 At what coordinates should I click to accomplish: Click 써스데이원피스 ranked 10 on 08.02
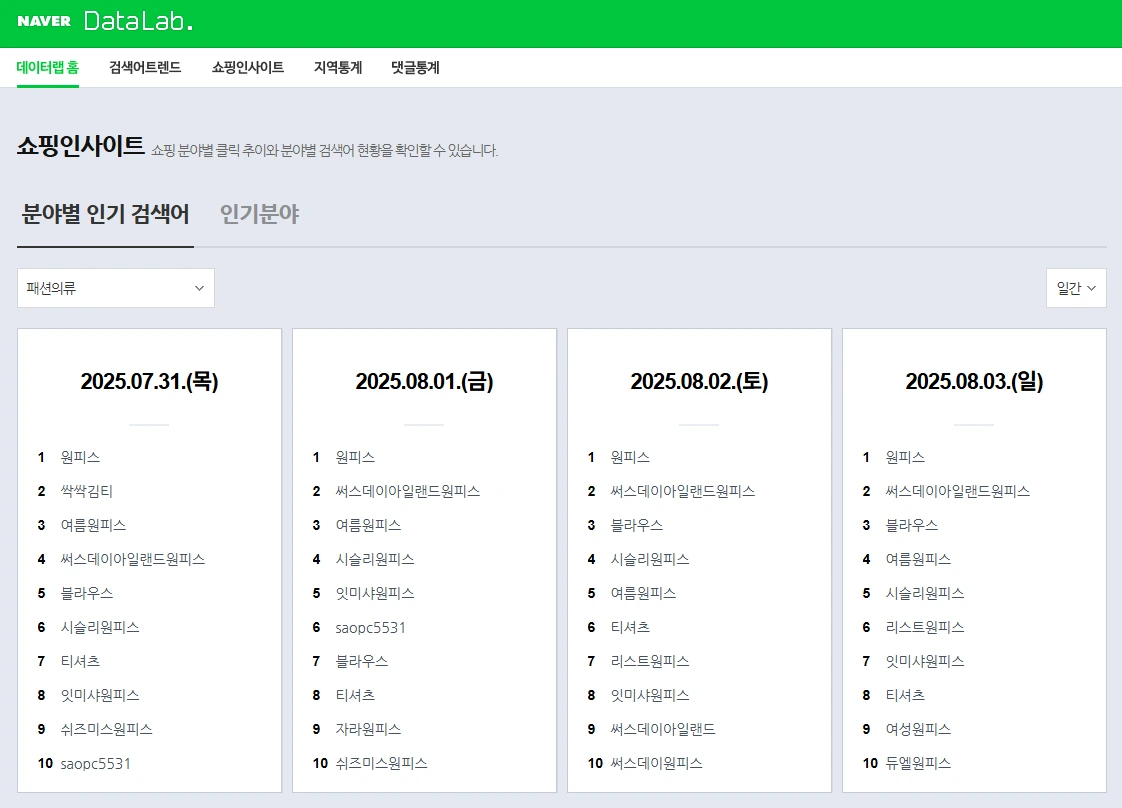[x=656, y=764]
